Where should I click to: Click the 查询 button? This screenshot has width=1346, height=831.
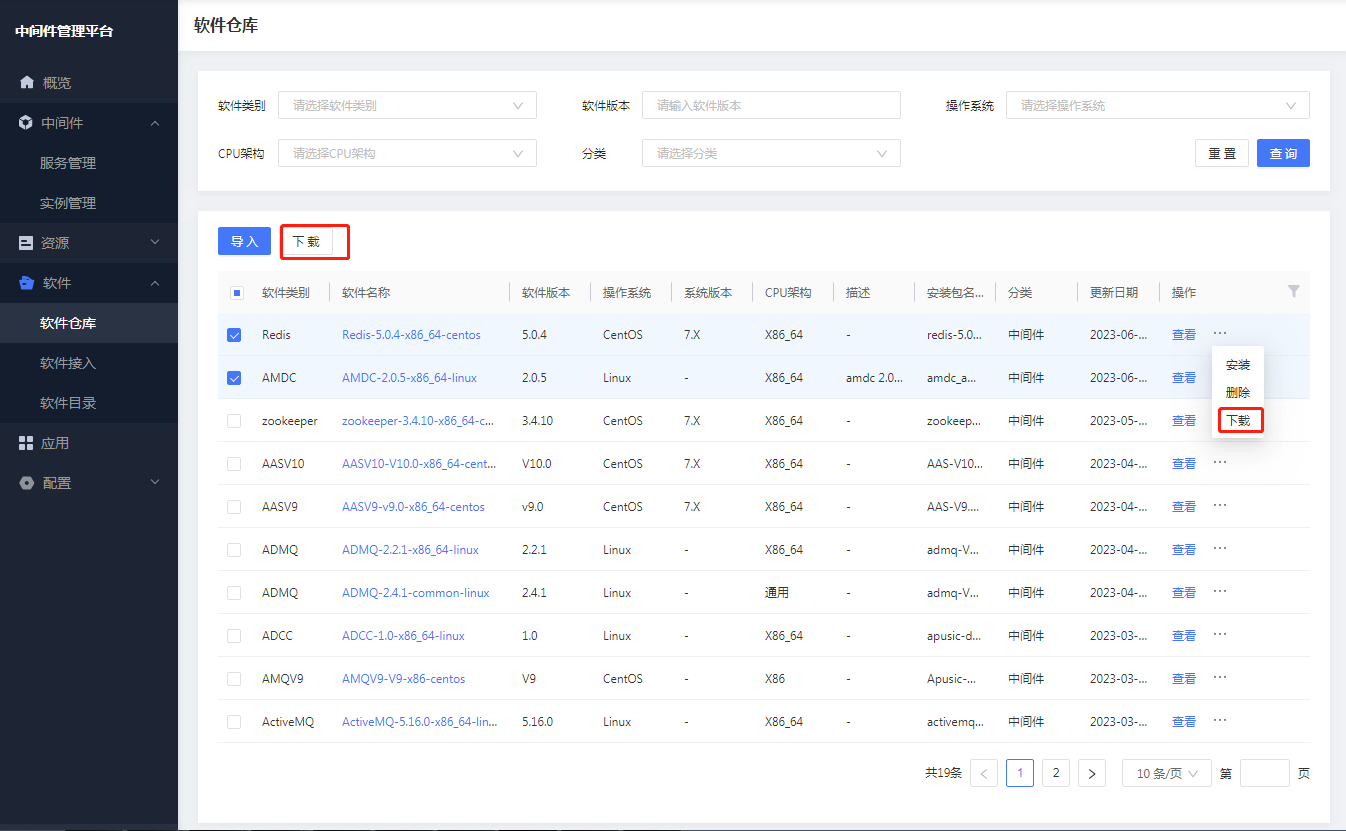(1283, 153)
